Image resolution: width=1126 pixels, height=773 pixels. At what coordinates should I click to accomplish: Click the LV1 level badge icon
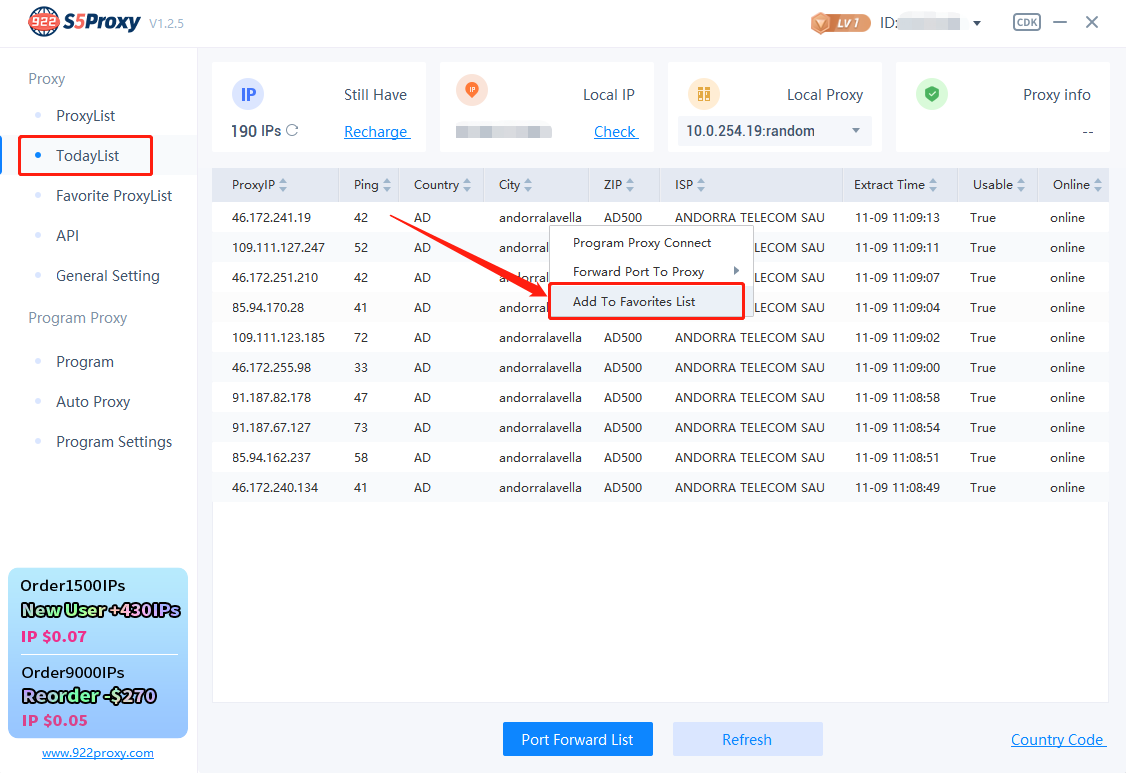click(x=840, y=23)
